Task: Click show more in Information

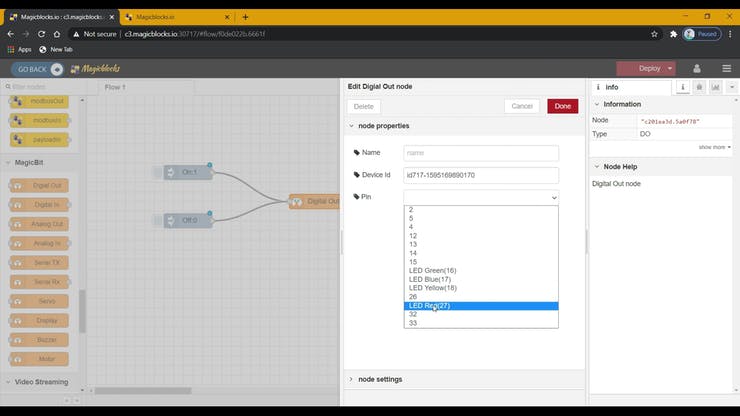Action: click(x=715, y=147)
